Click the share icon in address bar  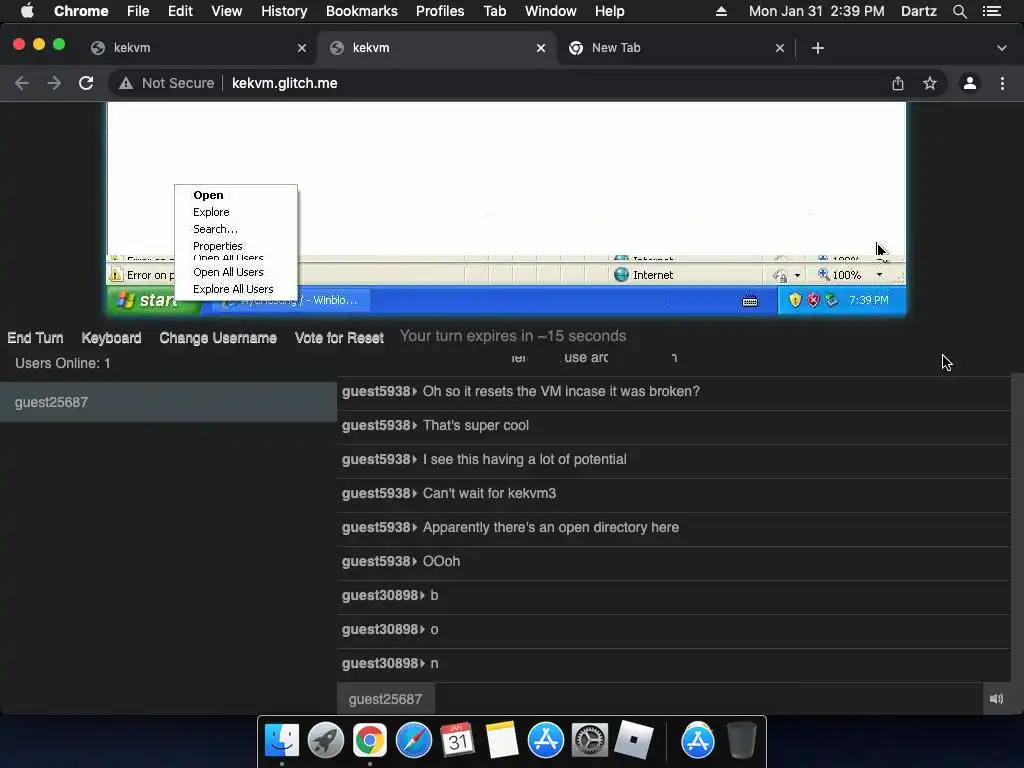coord(898,83)
